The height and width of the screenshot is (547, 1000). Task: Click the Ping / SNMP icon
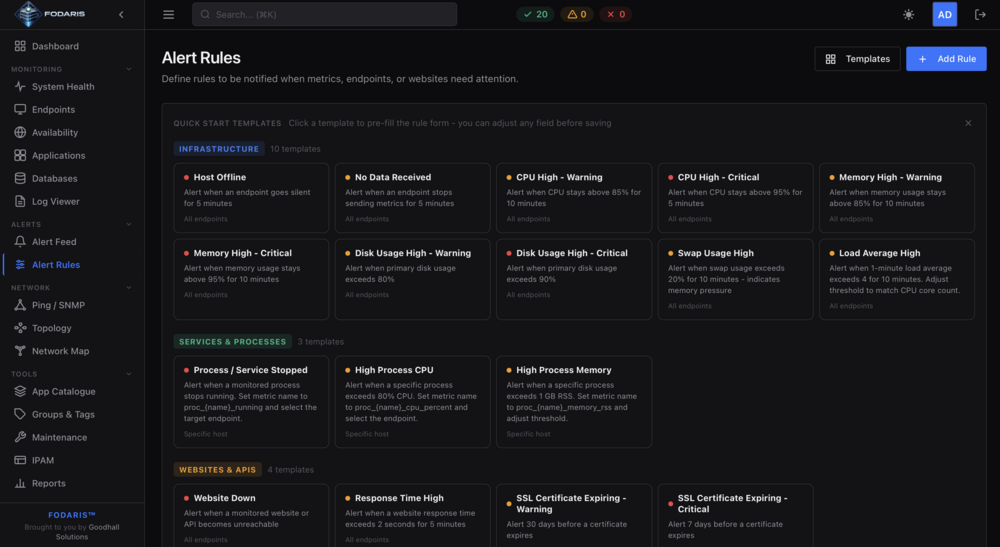(x=20, y=305)
